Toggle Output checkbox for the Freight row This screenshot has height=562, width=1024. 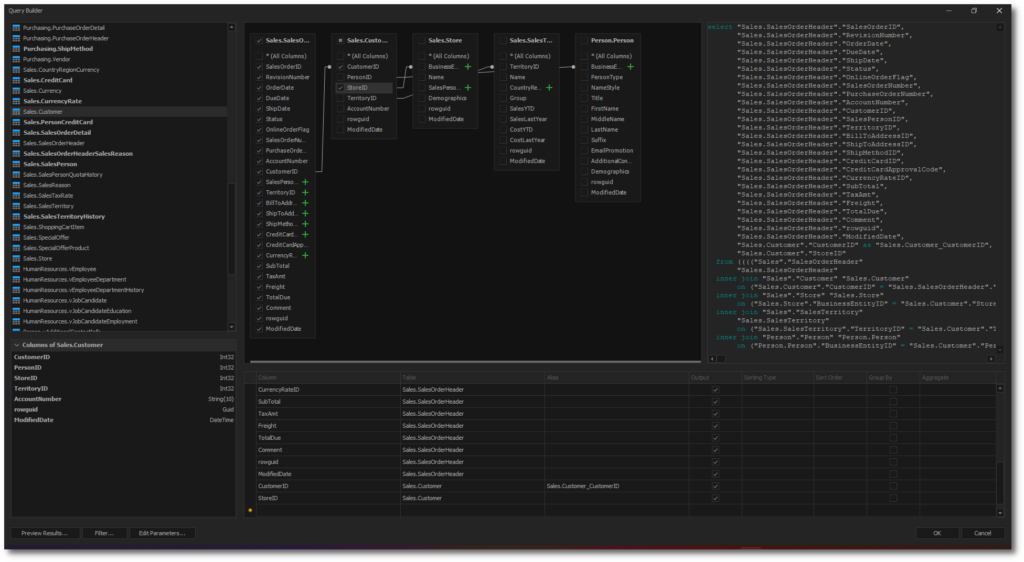[x=715, y=426]
